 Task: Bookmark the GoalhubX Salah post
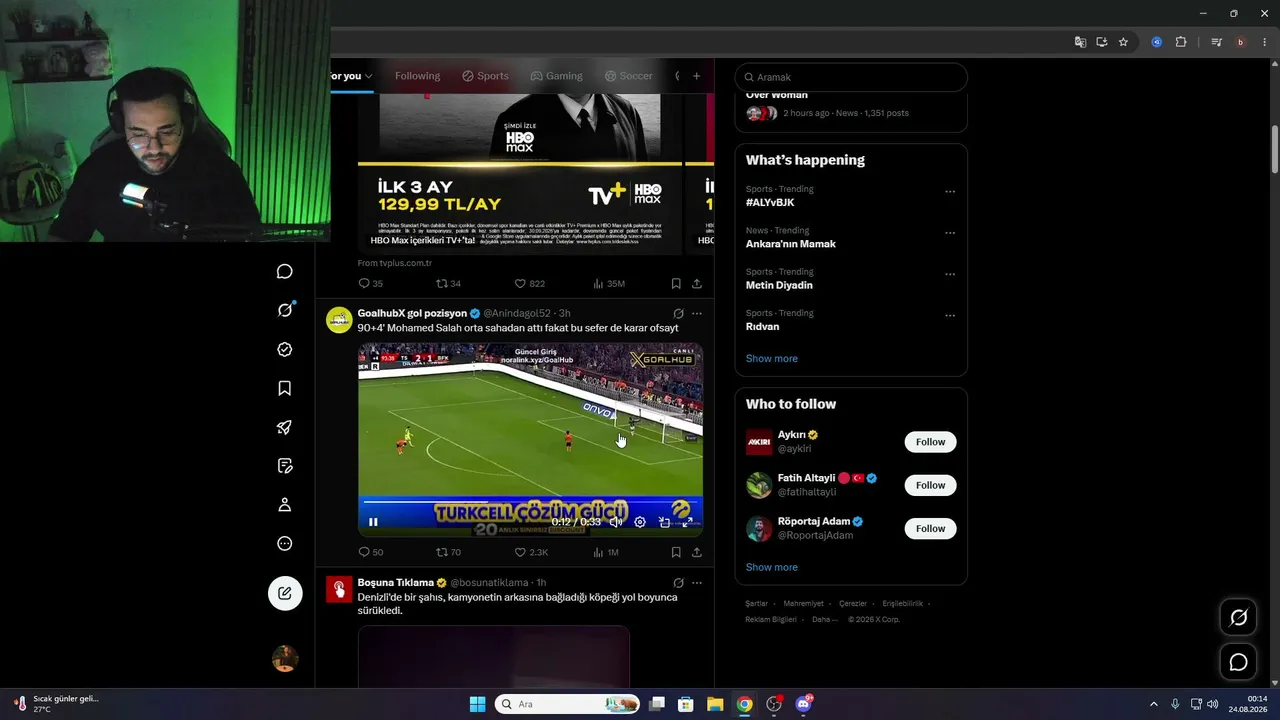pos(676,552)
